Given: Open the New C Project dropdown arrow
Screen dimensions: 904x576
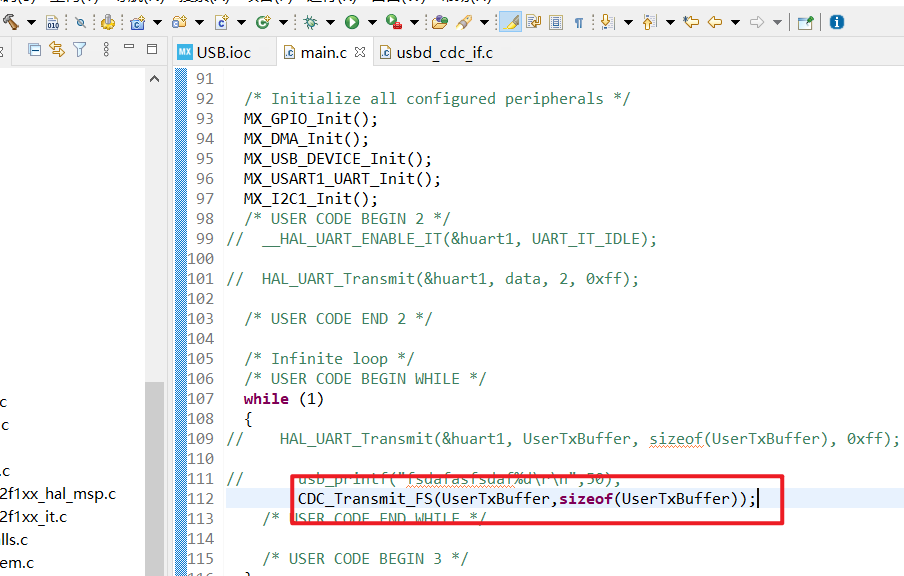Looking at the screenshot, I should pyautogui.click(x=157, y=22).
